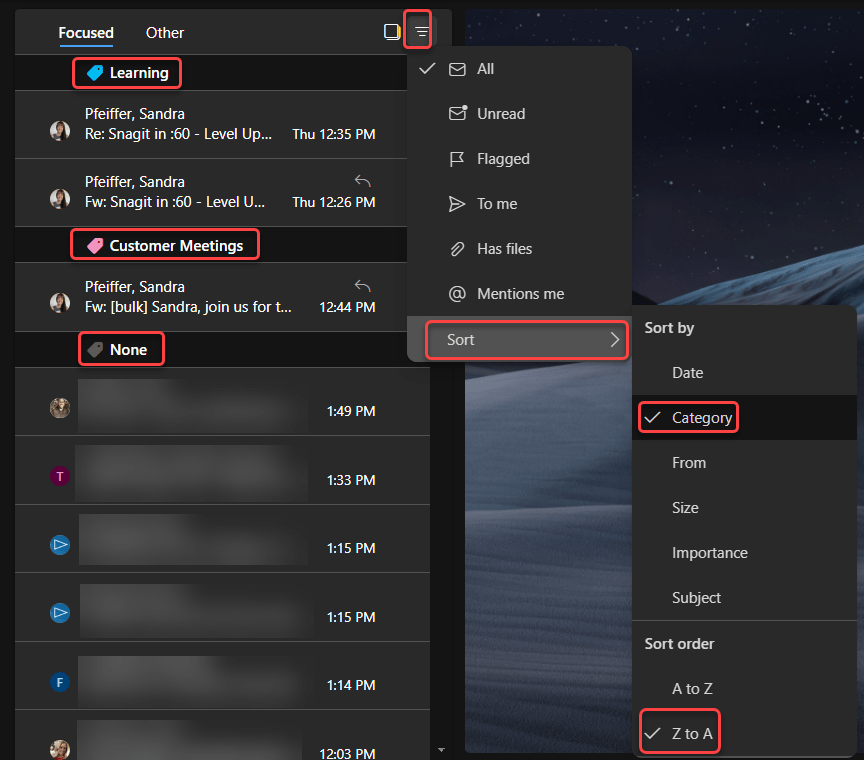Sort messages by Date
This screenshot has width=864, height=760.
(687, 373)
